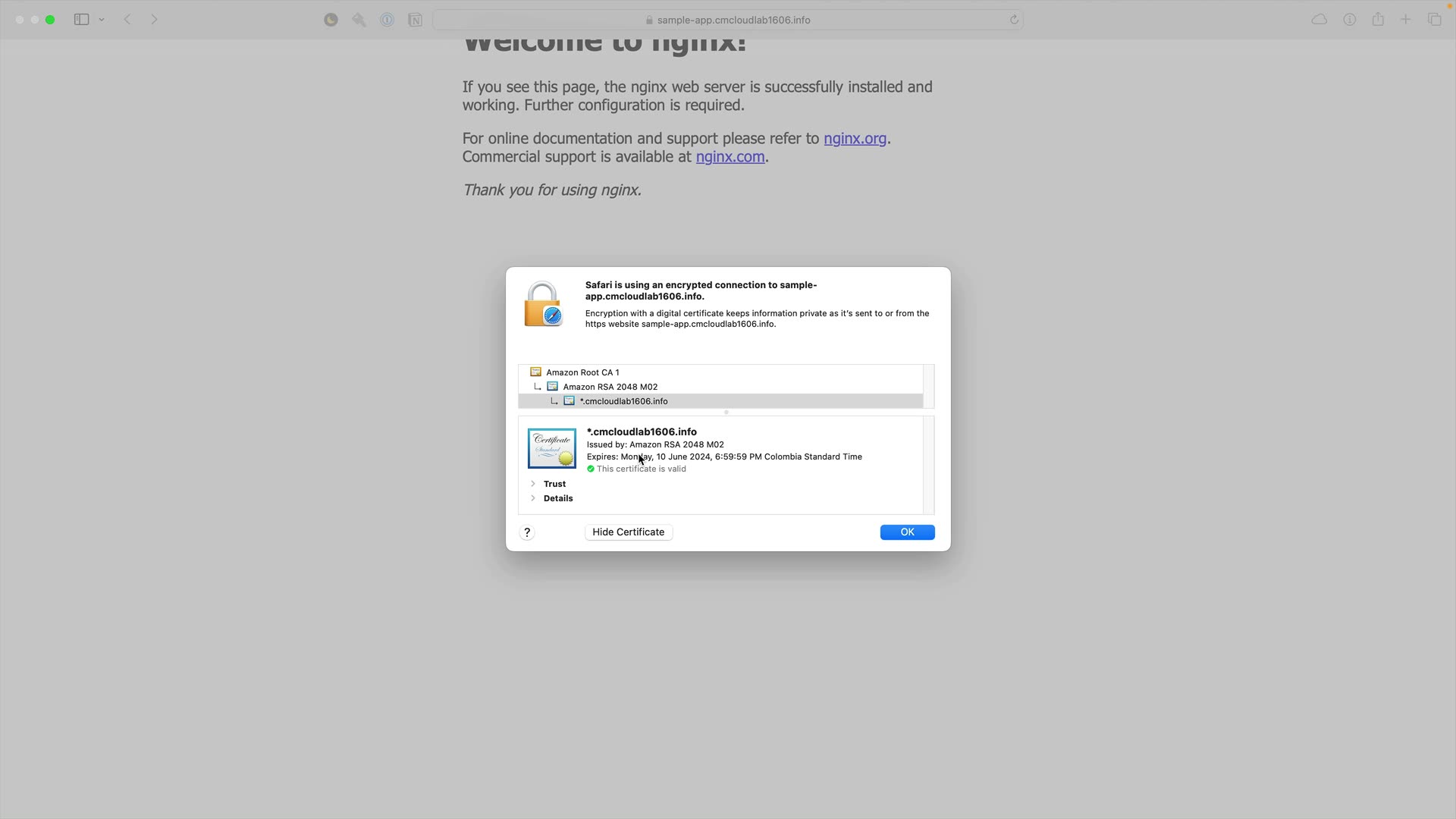Open help with the question mark button

click(x=527, y=532)
